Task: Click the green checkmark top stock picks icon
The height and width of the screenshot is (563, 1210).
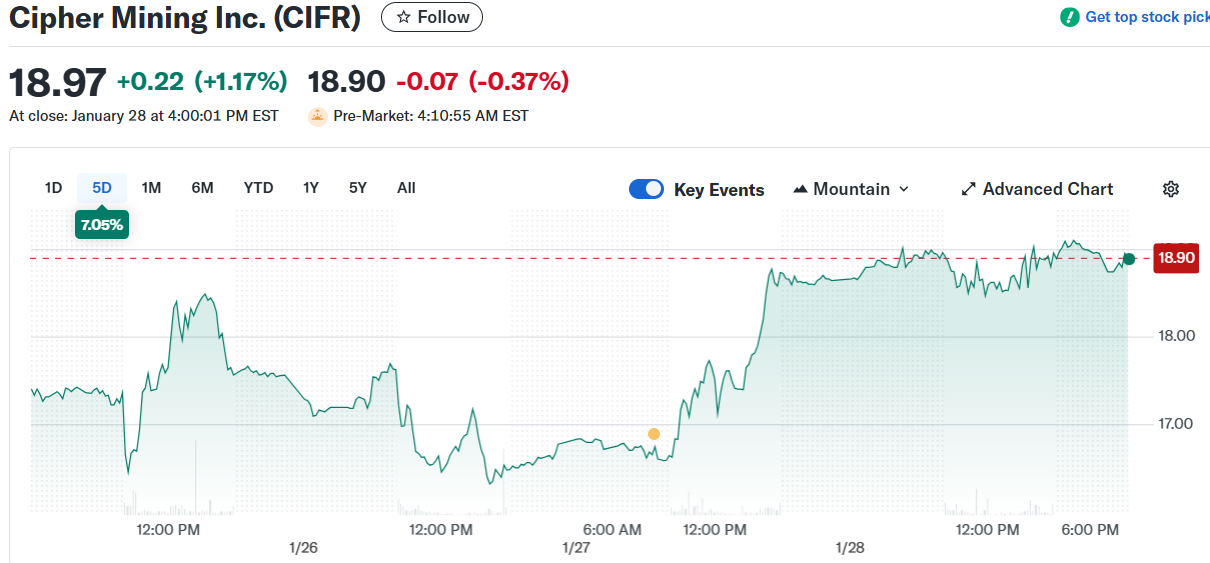Action: (x=1070, y=17)
